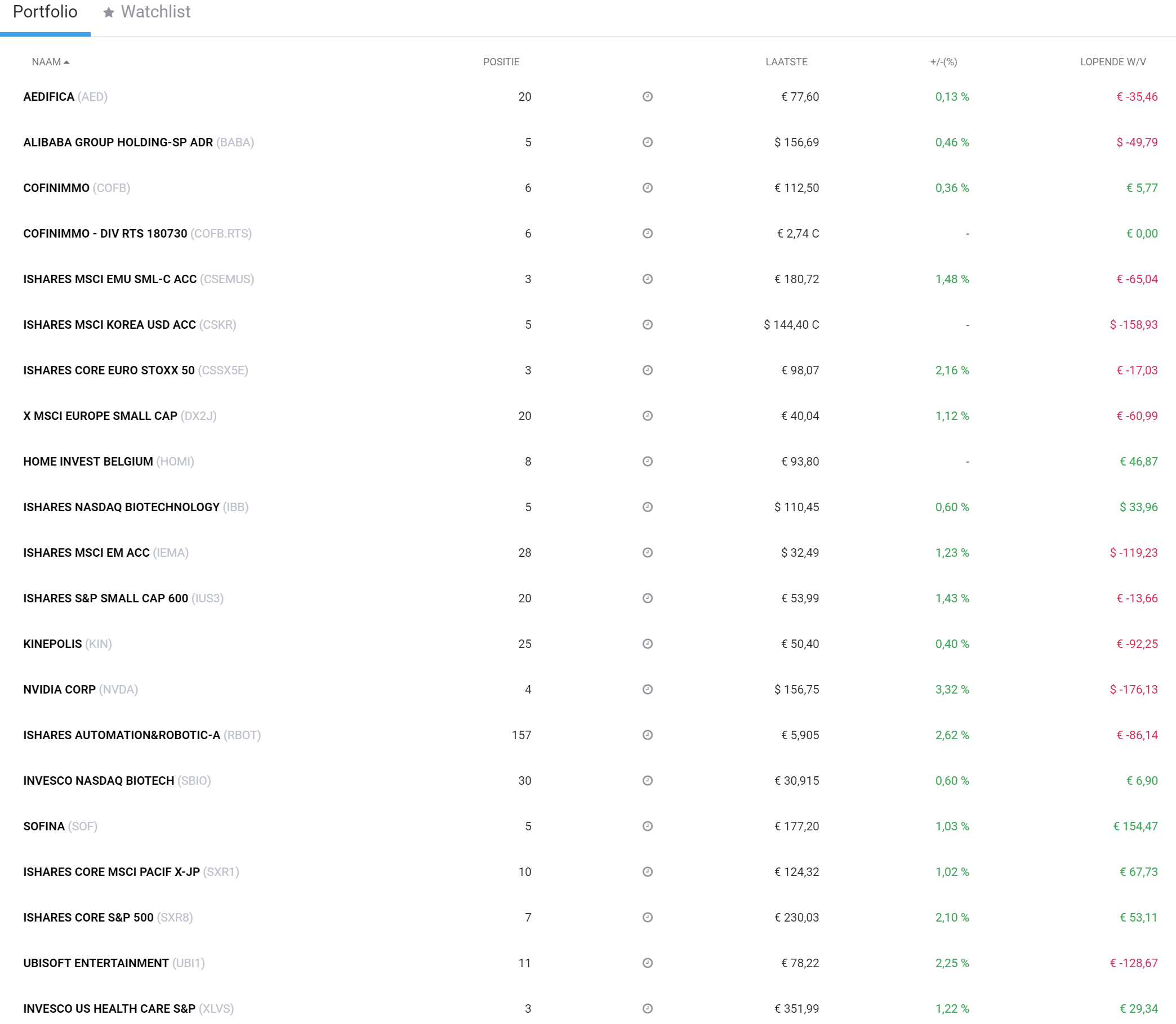
Task: Click the clock icon in IEMA row
Action: (x=647, y=553)
